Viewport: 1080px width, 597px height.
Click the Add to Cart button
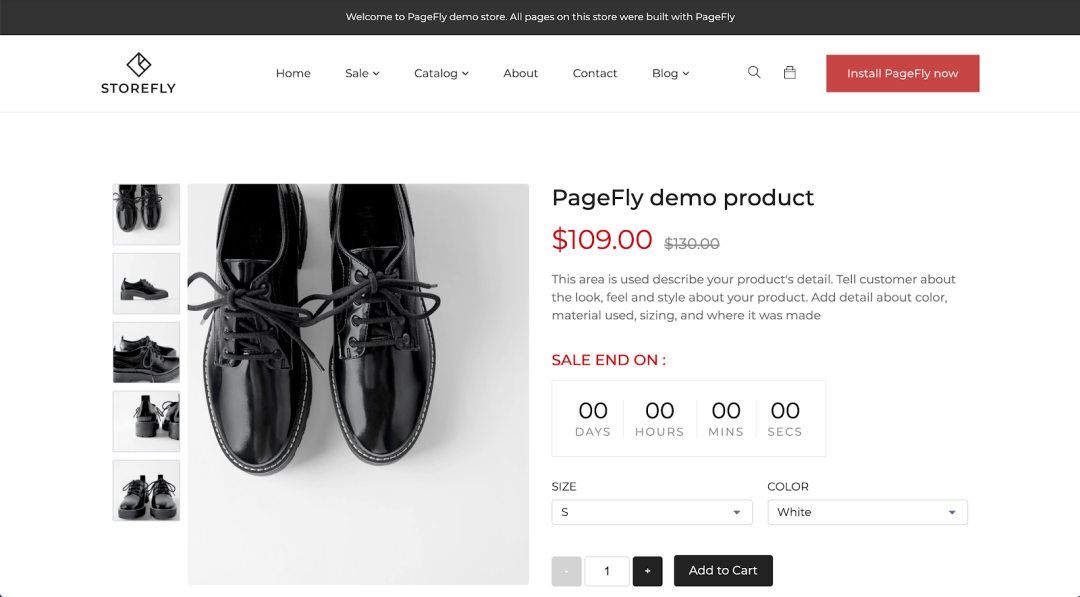point(723,570)
